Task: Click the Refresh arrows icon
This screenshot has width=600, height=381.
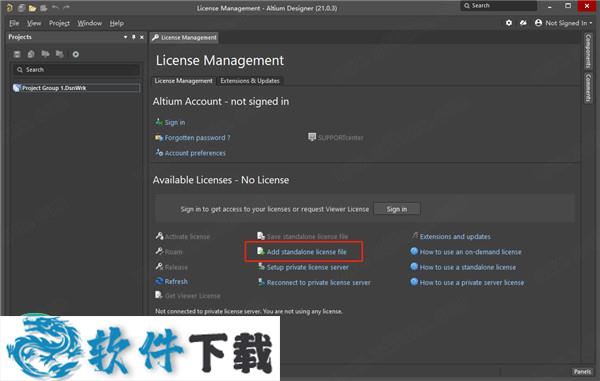Action: (x=159, y=281)
